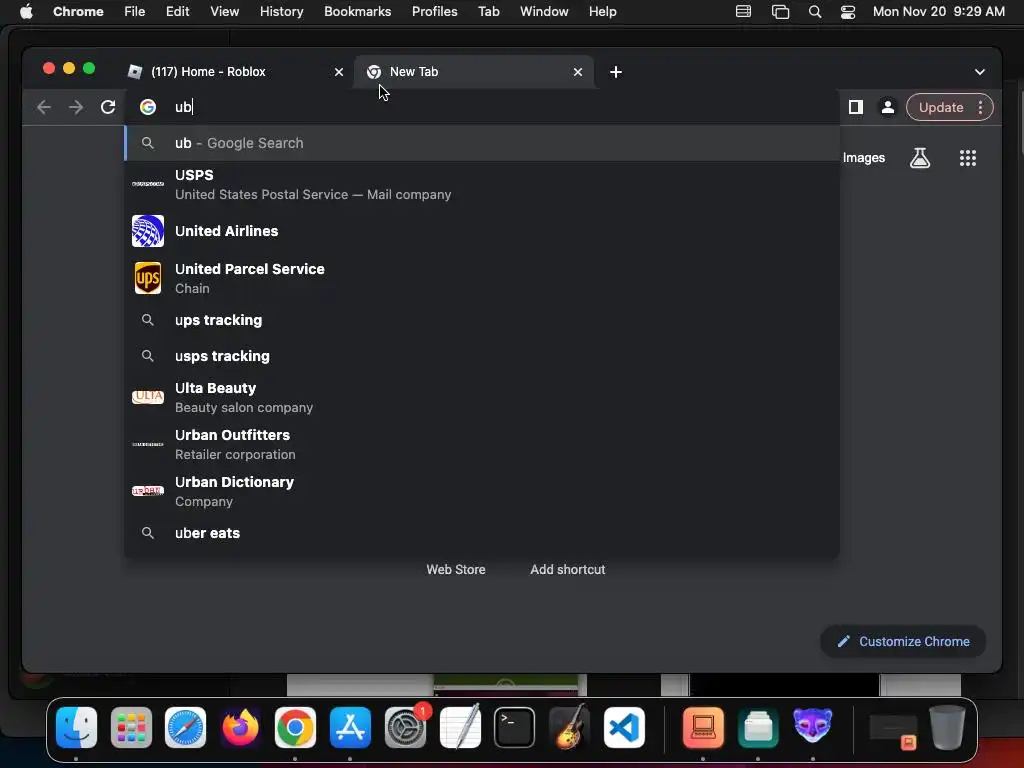The height and width of the screenshot is (768, 1024).
Task: Click the back navigation arrow
Action: (x=44, y=107)
